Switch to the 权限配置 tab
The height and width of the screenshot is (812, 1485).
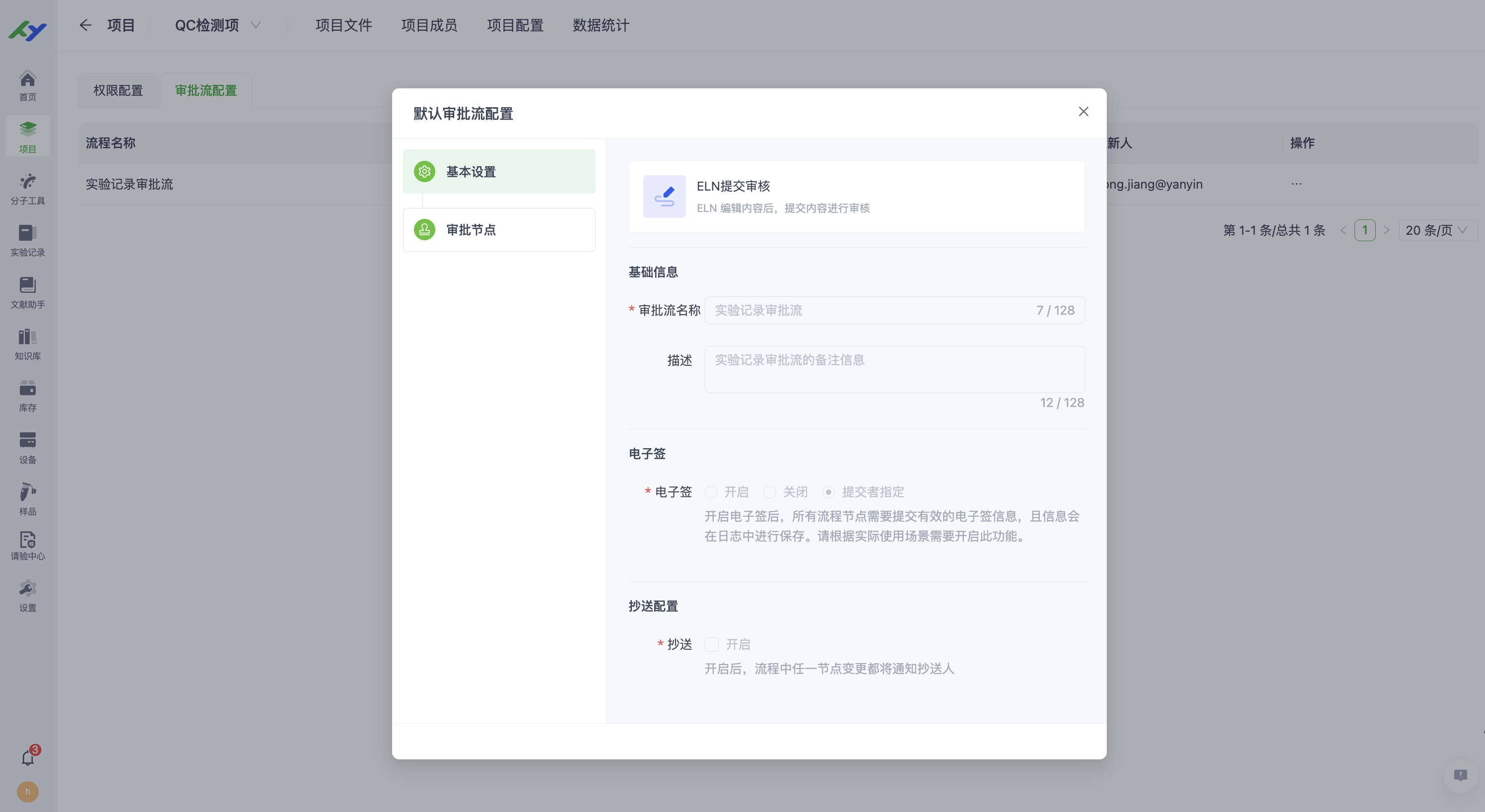tap(119, 90)
